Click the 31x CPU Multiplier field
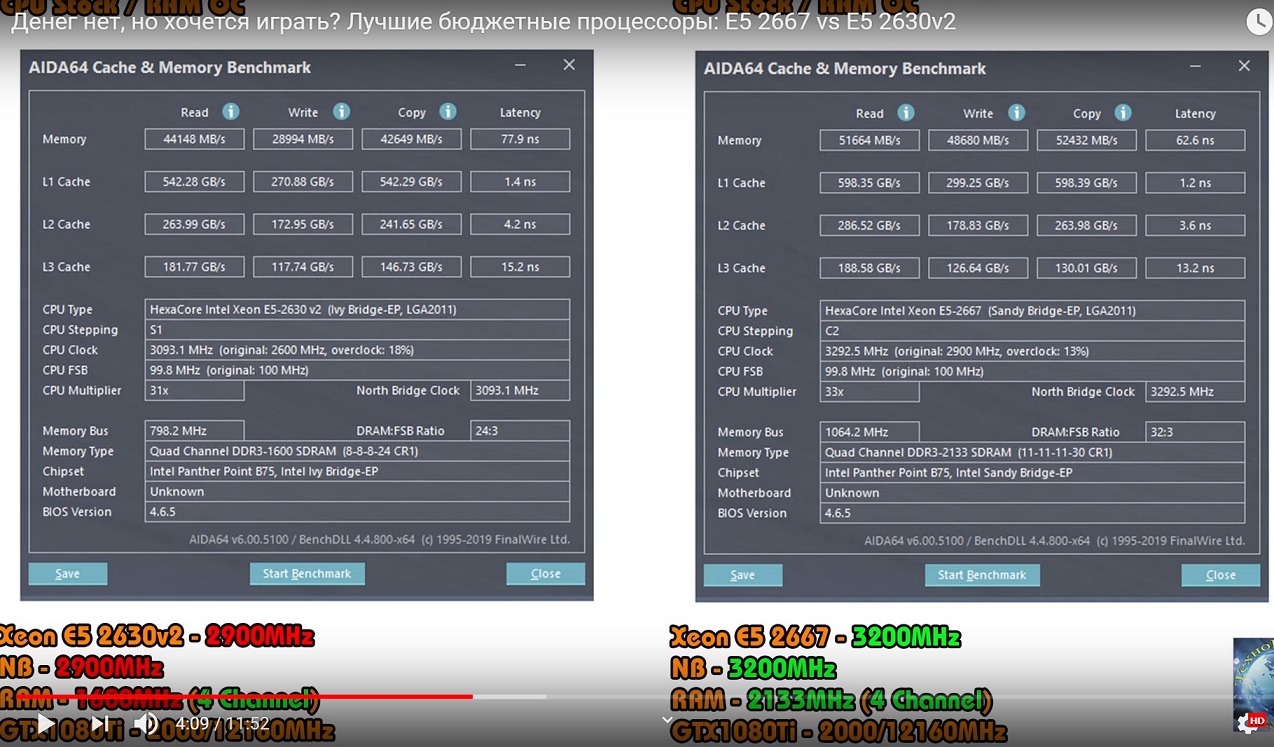 point(195,390)
